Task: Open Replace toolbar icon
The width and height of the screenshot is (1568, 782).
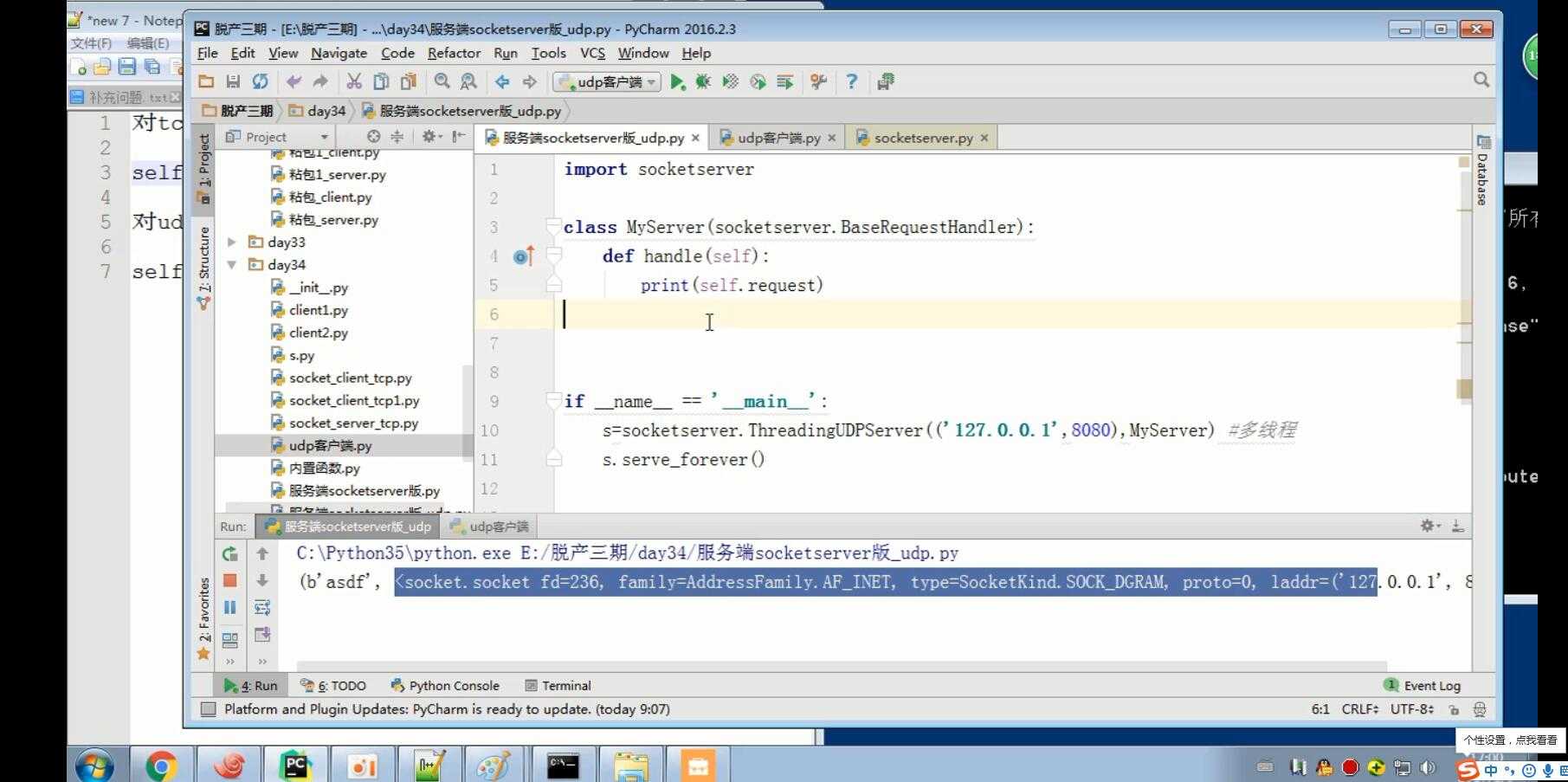Action: pos(468,81)
